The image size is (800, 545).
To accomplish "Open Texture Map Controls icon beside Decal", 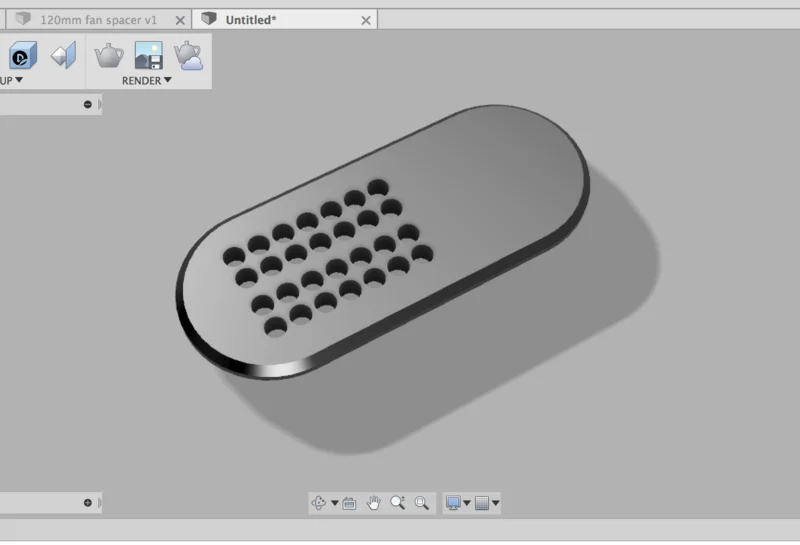I will tap(64, 55).
